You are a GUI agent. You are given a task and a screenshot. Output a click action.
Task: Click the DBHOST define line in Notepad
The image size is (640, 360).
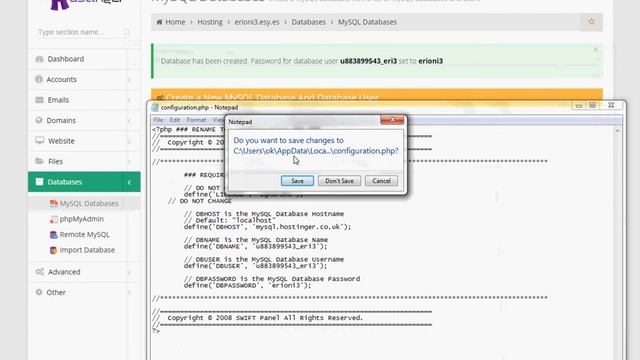point(267,227)
